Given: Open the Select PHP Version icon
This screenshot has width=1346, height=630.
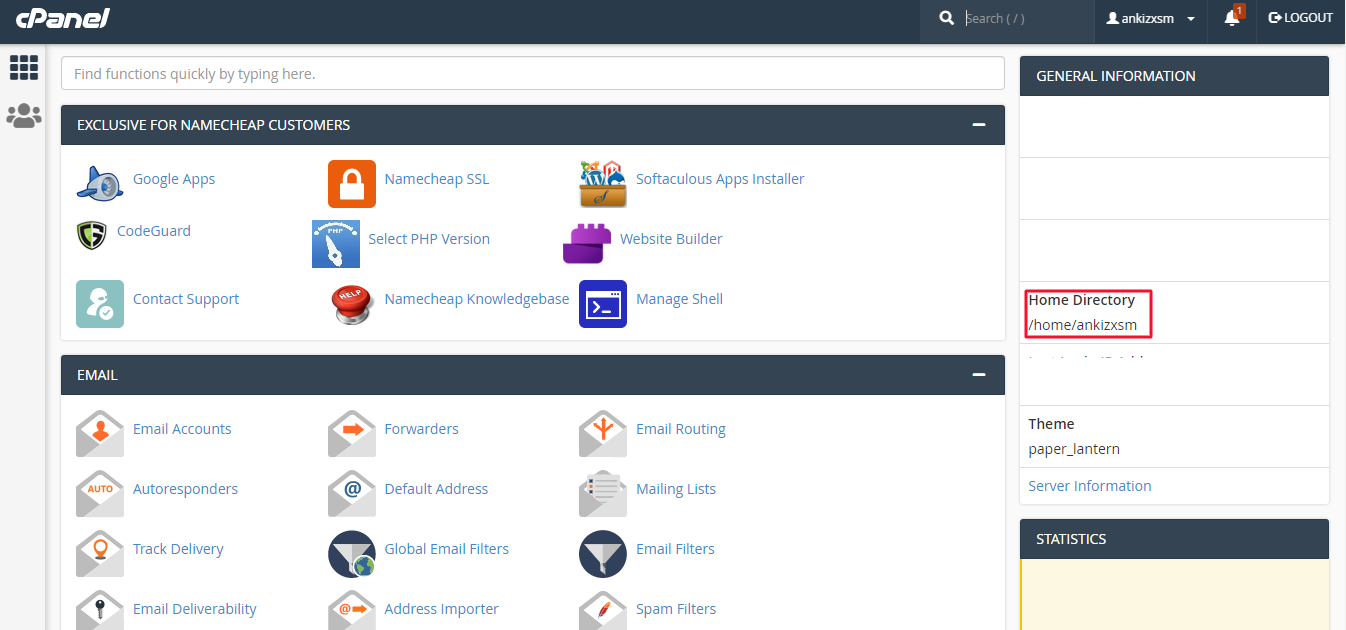Looking at the screenshot, I should 336,244.
